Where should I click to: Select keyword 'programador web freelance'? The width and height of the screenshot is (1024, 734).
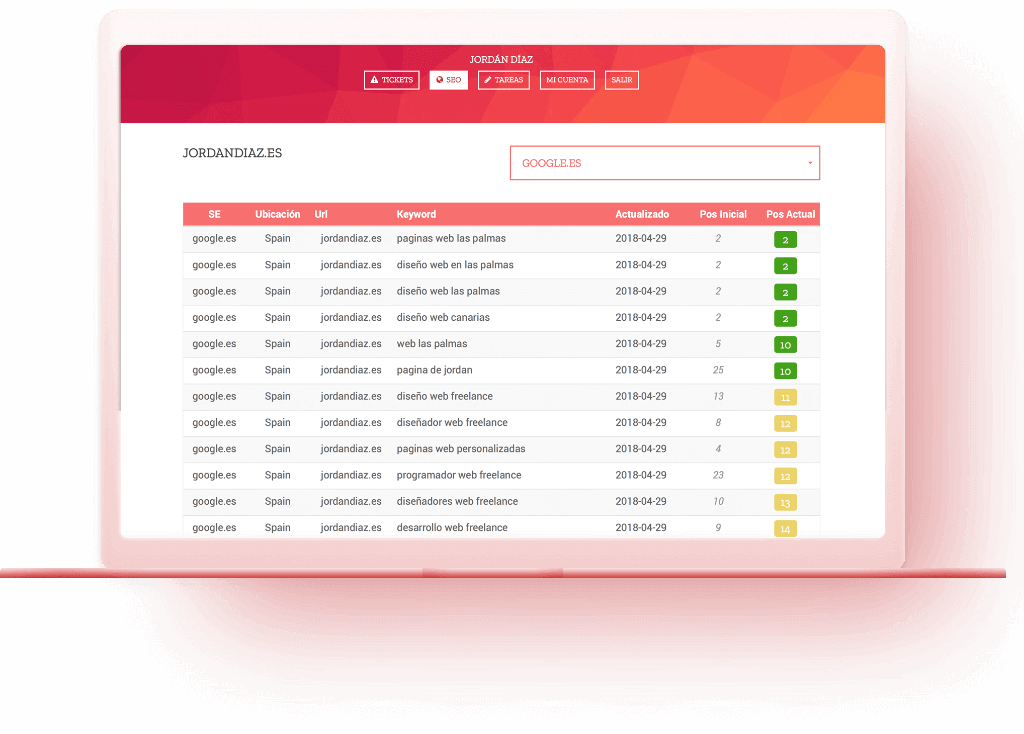459,475
